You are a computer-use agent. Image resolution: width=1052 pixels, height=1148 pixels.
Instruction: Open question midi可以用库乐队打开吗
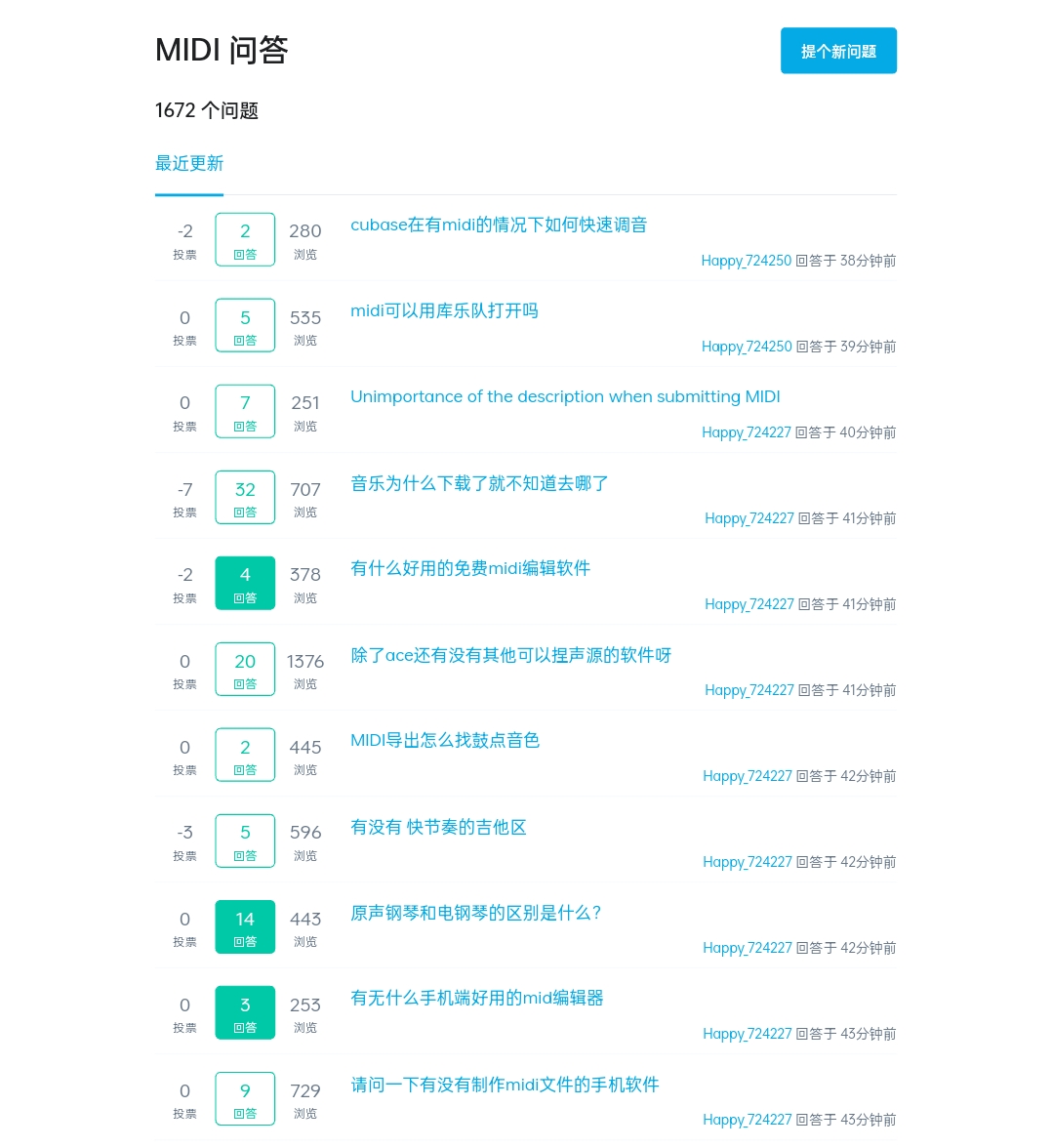click(444, 311)
